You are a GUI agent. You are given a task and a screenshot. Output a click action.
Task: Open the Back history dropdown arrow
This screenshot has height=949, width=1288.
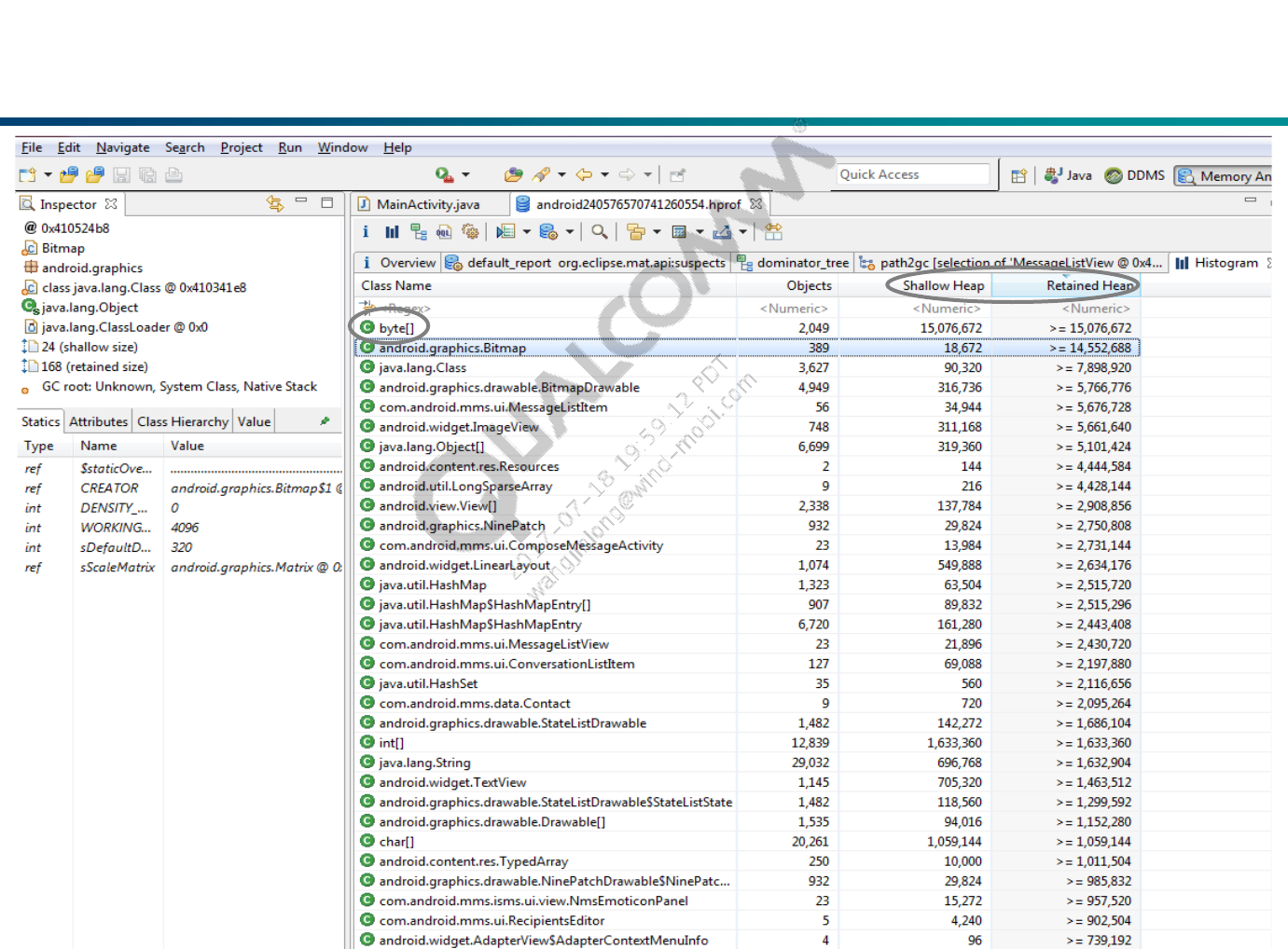point(604,174)
